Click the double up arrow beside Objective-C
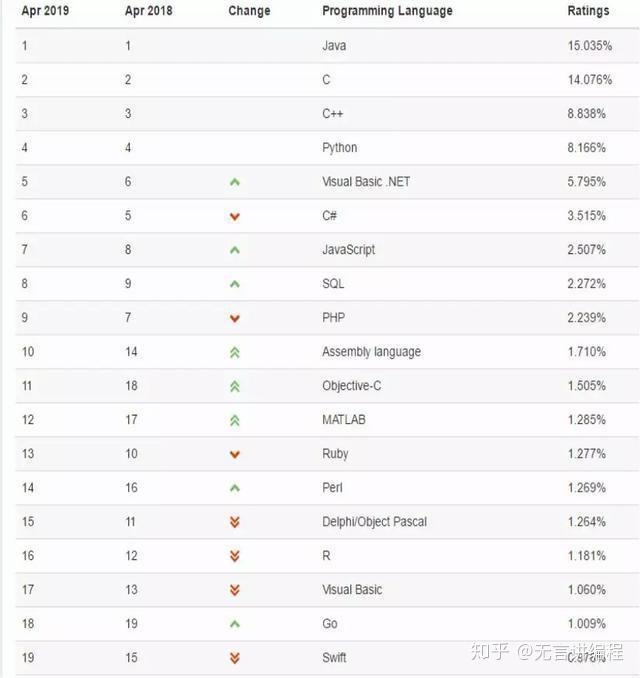Screen dimensions: 640x678 235,386
